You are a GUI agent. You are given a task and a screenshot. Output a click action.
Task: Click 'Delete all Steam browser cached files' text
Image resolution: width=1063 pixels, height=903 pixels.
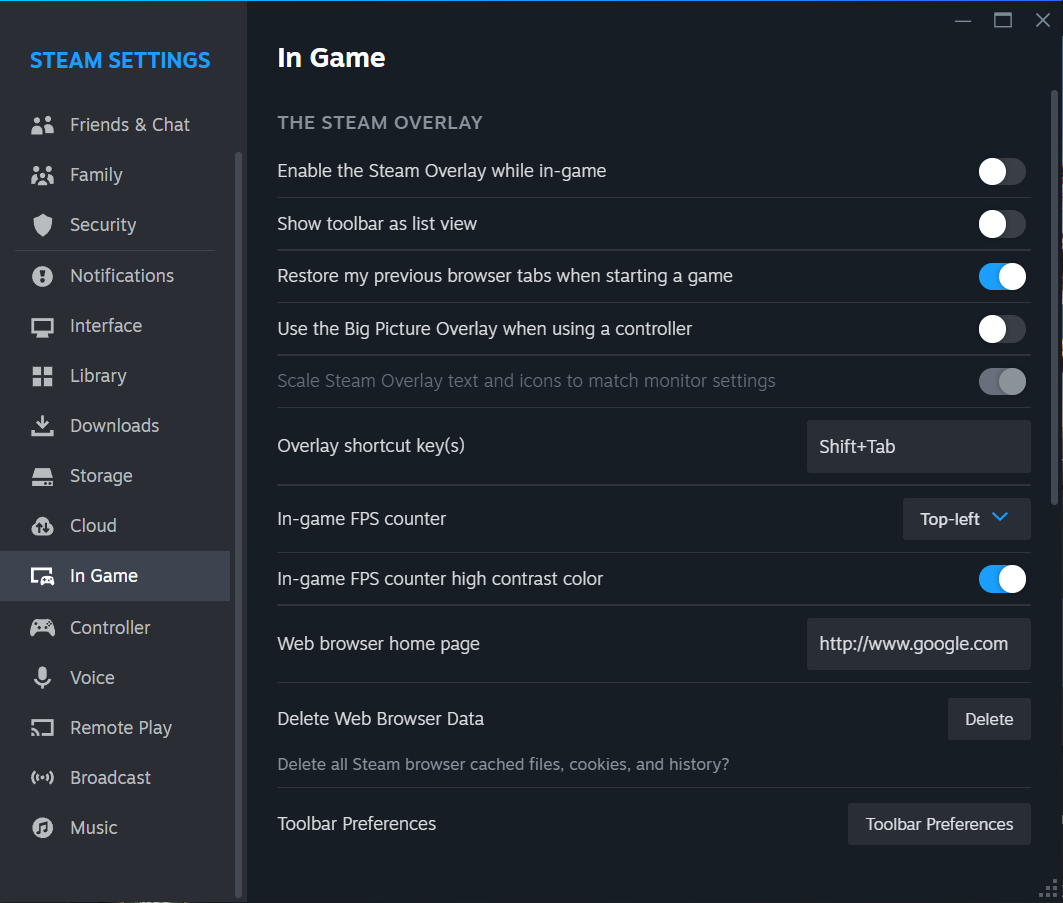point(503,765)
